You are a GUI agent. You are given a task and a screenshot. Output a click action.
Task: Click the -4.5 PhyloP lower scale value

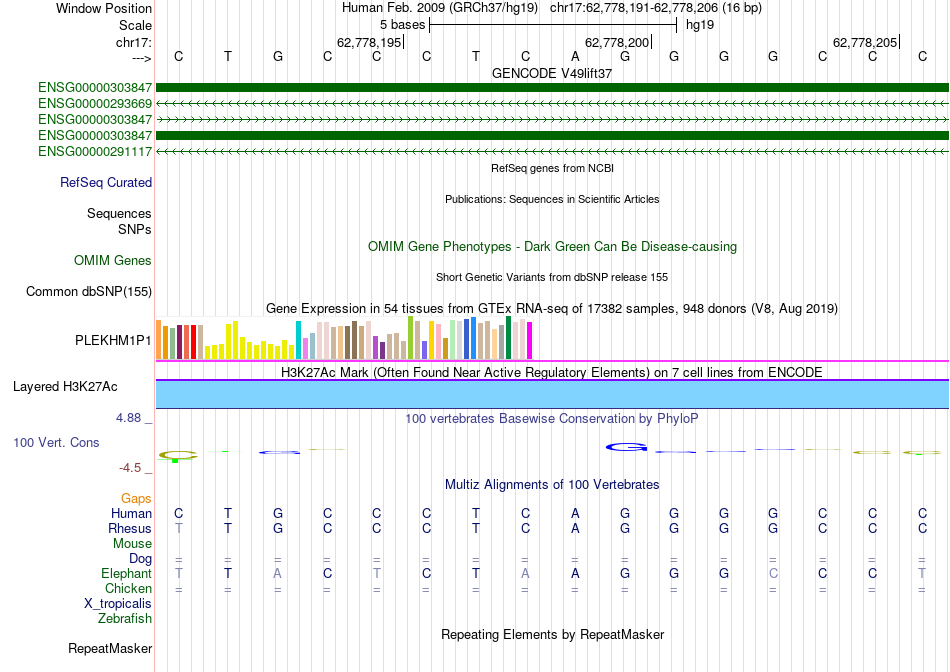click(x=130, y=468)
